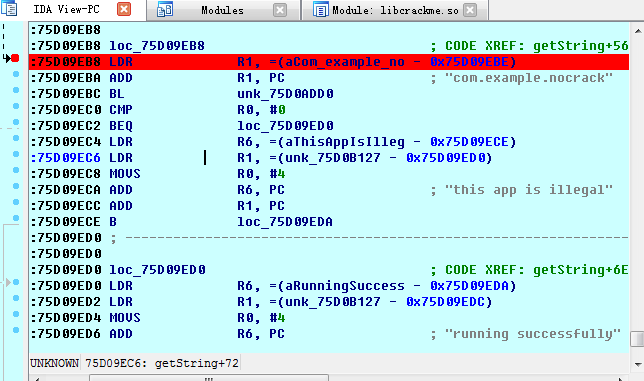The image size is (644, 381).
Task: Click the horizontal scrollbar thumb
Action: (209, 378)
